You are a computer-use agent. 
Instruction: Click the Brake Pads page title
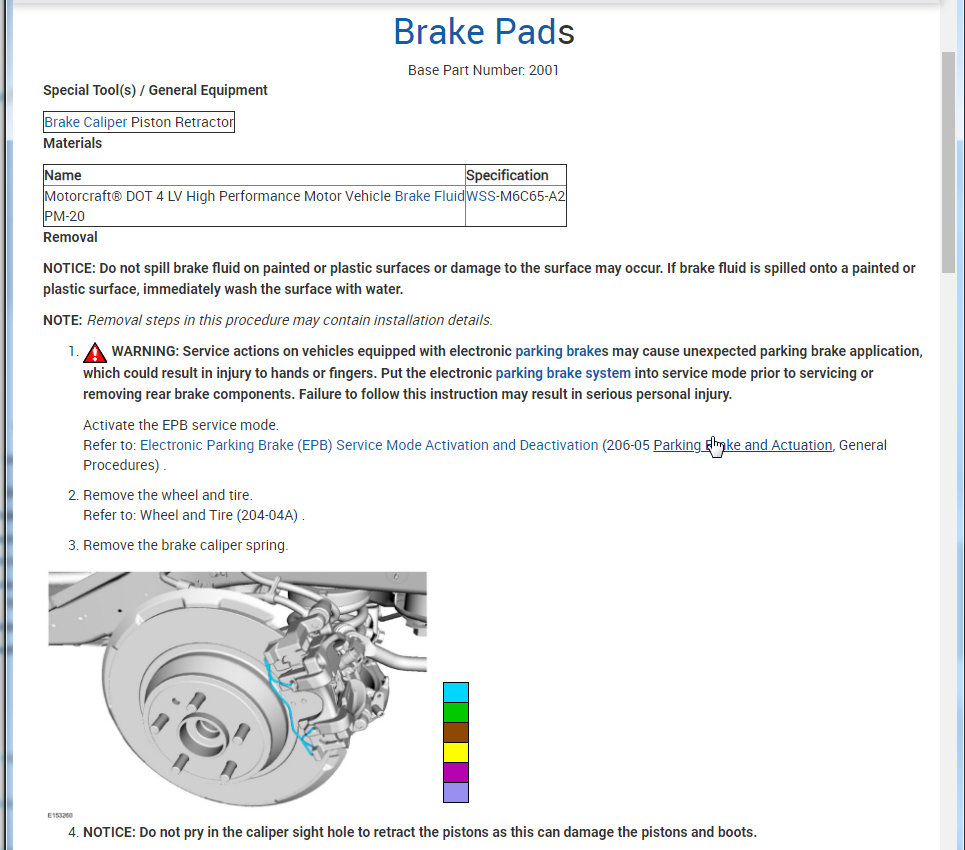point(484,31)
